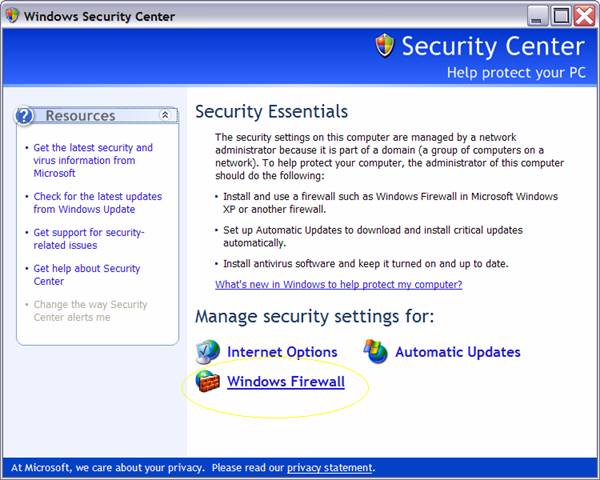Open the Automatic Updates link
Image resolution: width=600 pixels, height=480 pixels.
pos(458,352)
